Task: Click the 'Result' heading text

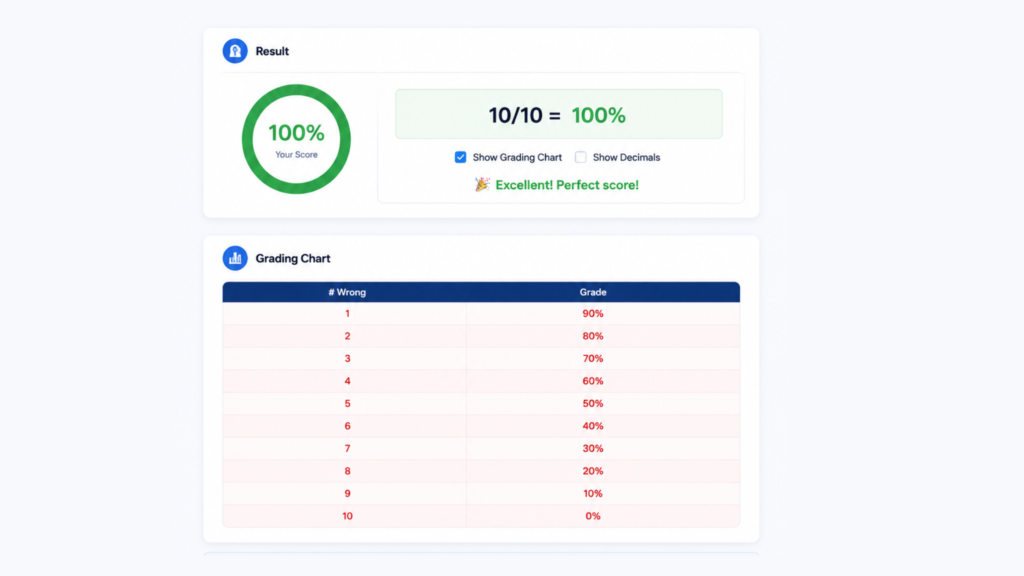Action: (272, 51)
